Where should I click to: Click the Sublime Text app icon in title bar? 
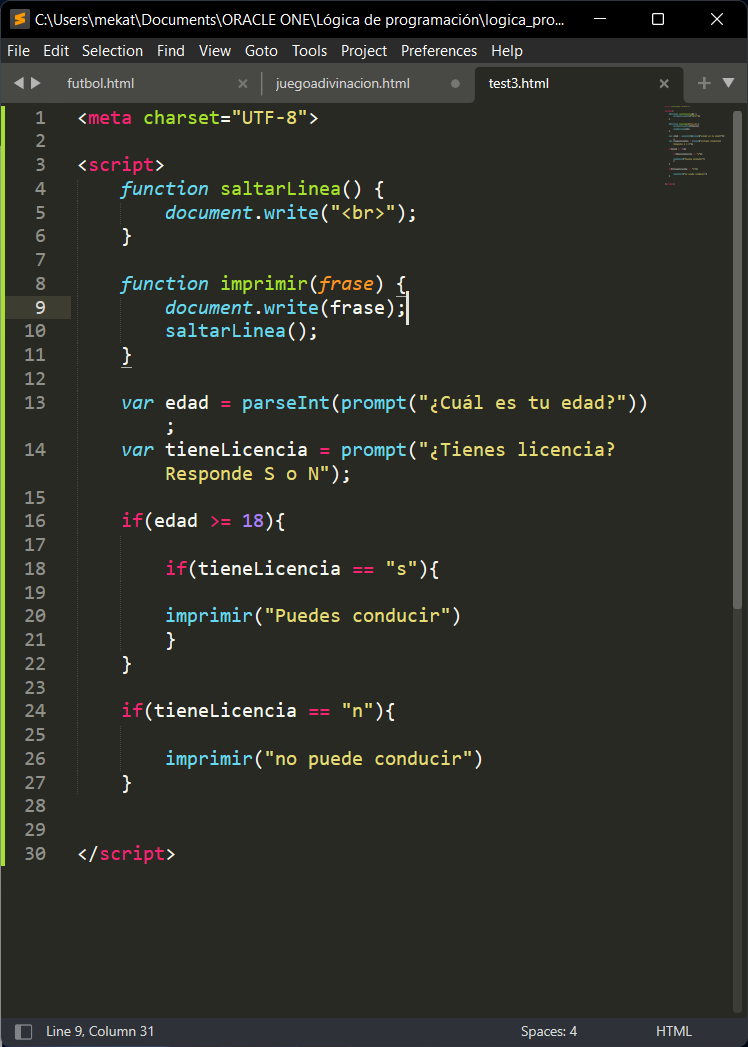pos(20,19)
